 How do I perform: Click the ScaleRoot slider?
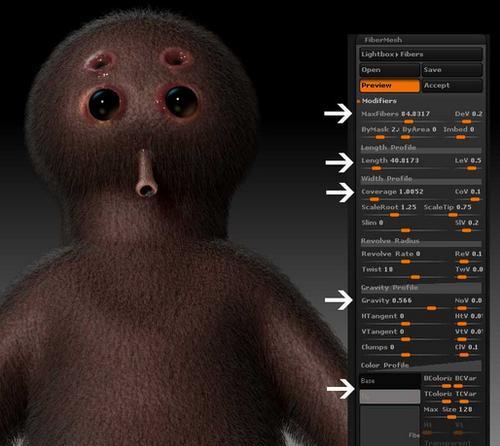(389, 210)
